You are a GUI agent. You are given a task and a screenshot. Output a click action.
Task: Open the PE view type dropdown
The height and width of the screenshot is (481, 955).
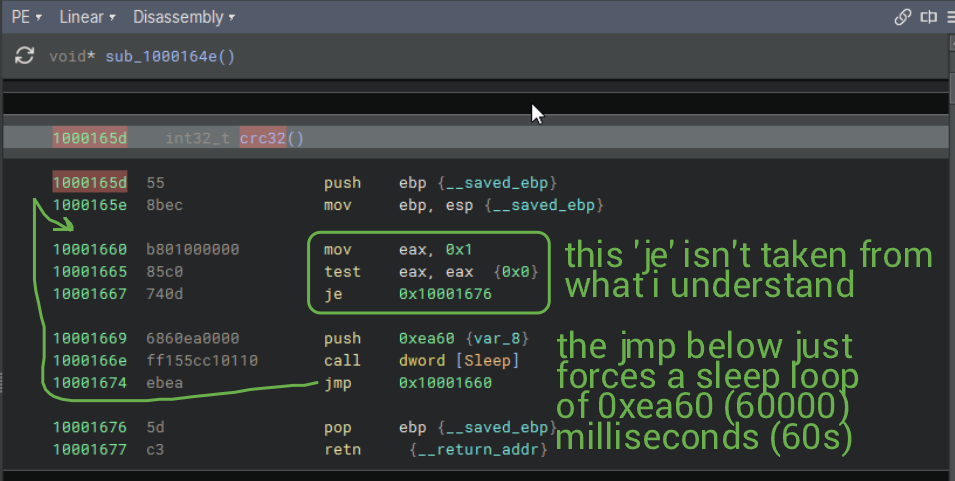[26, 17]
